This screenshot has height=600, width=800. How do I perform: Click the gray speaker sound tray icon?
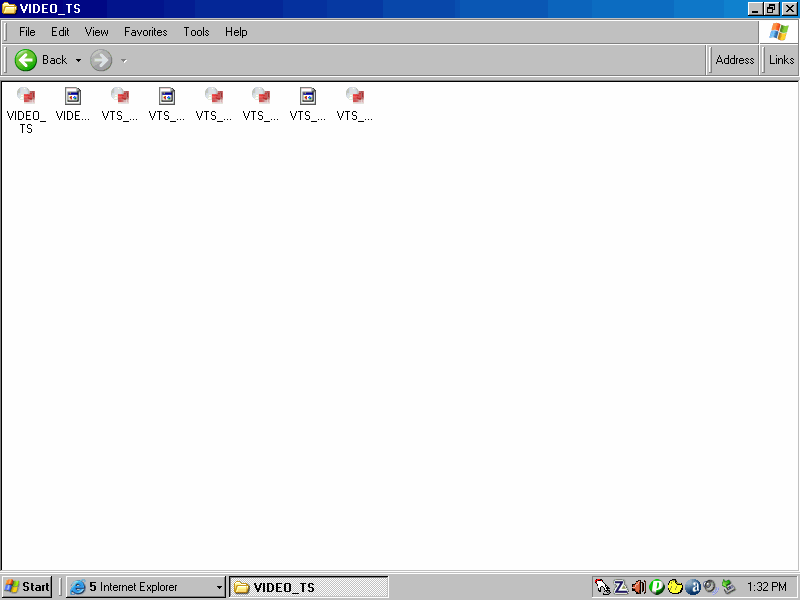pyautogui.click(x=710, y=587)
